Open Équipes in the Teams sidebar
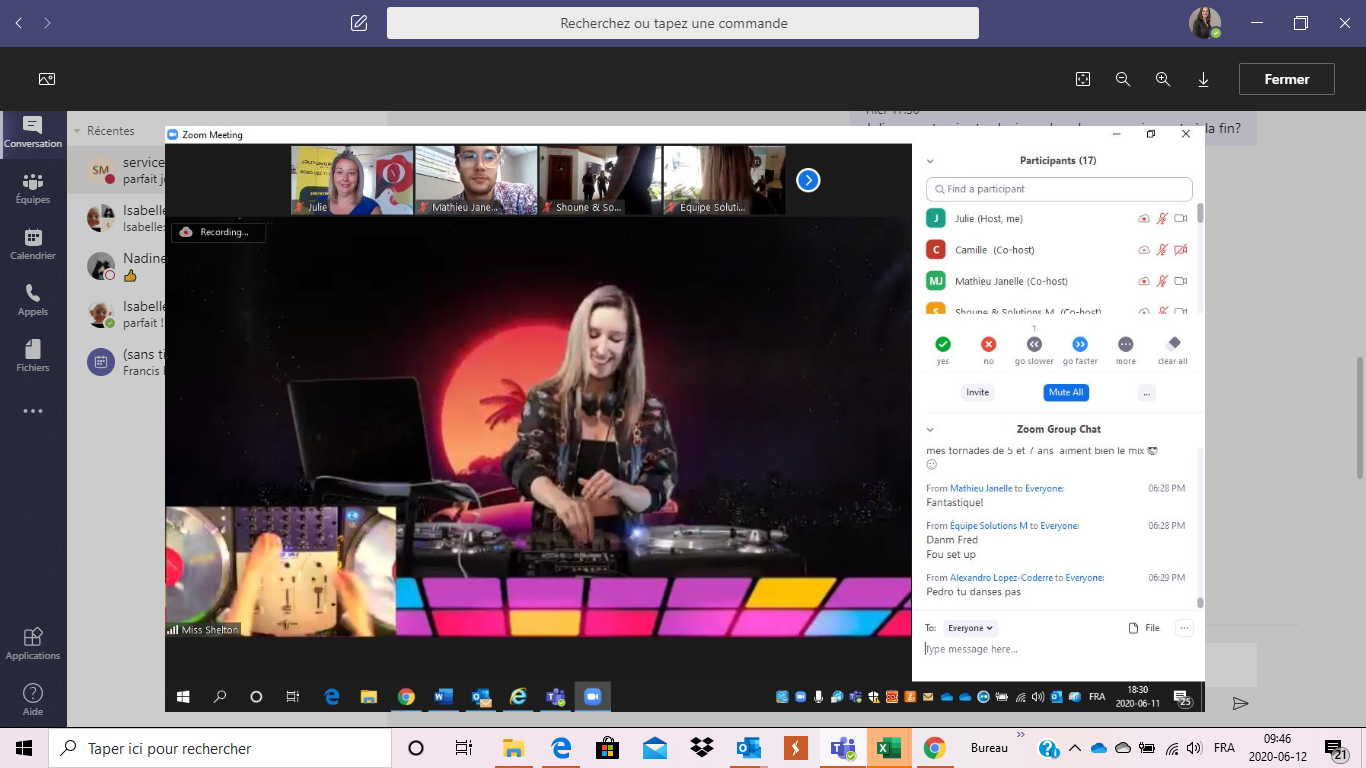 (x=33, y=188)
